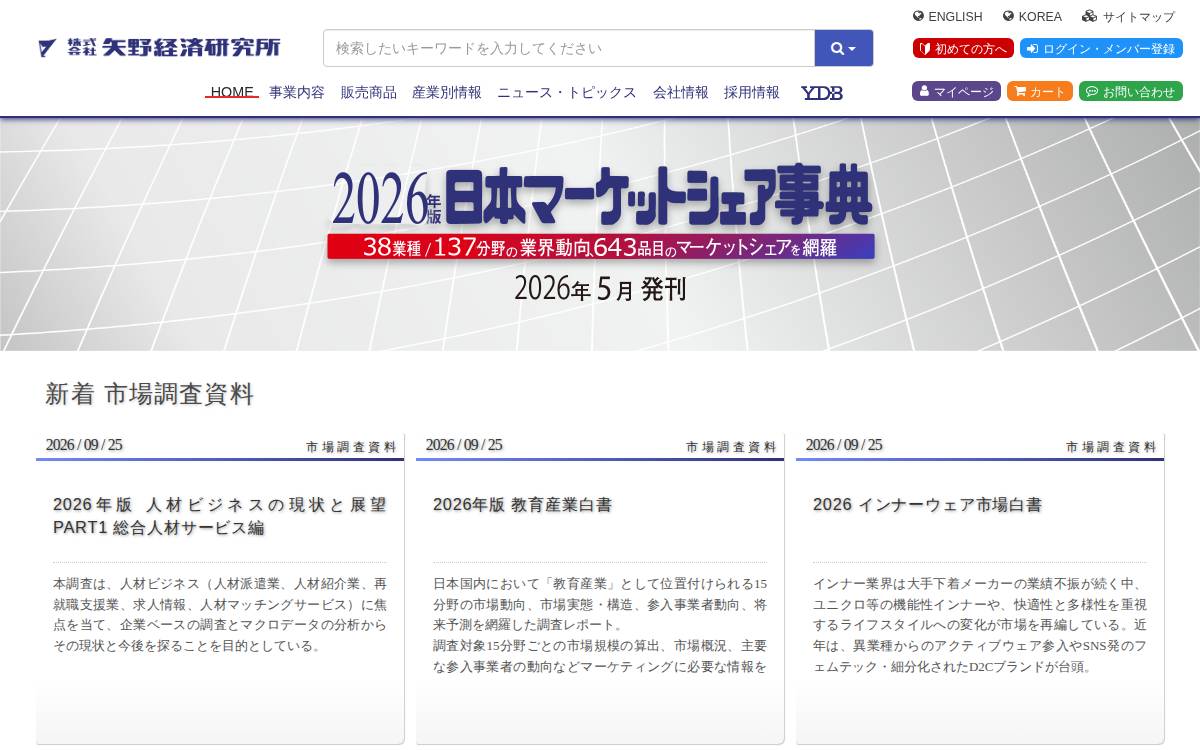Open 2026 インナーウェア市場白書 report
Viewport: 1200px width, 750px height.
coord(927,505)
